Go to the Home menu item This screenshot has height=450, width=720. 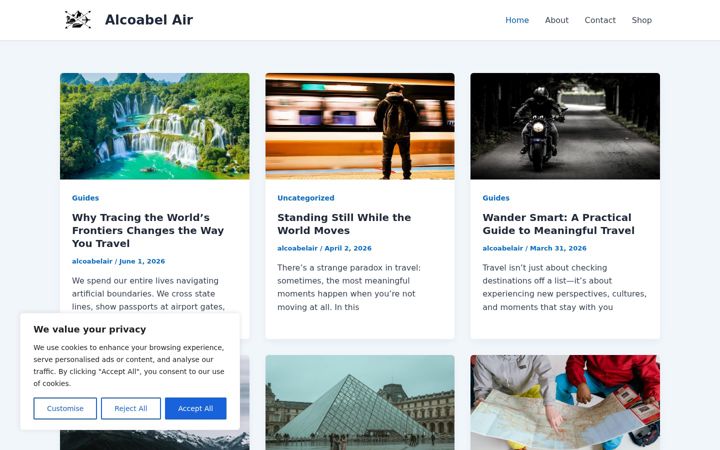coord(517,20)
